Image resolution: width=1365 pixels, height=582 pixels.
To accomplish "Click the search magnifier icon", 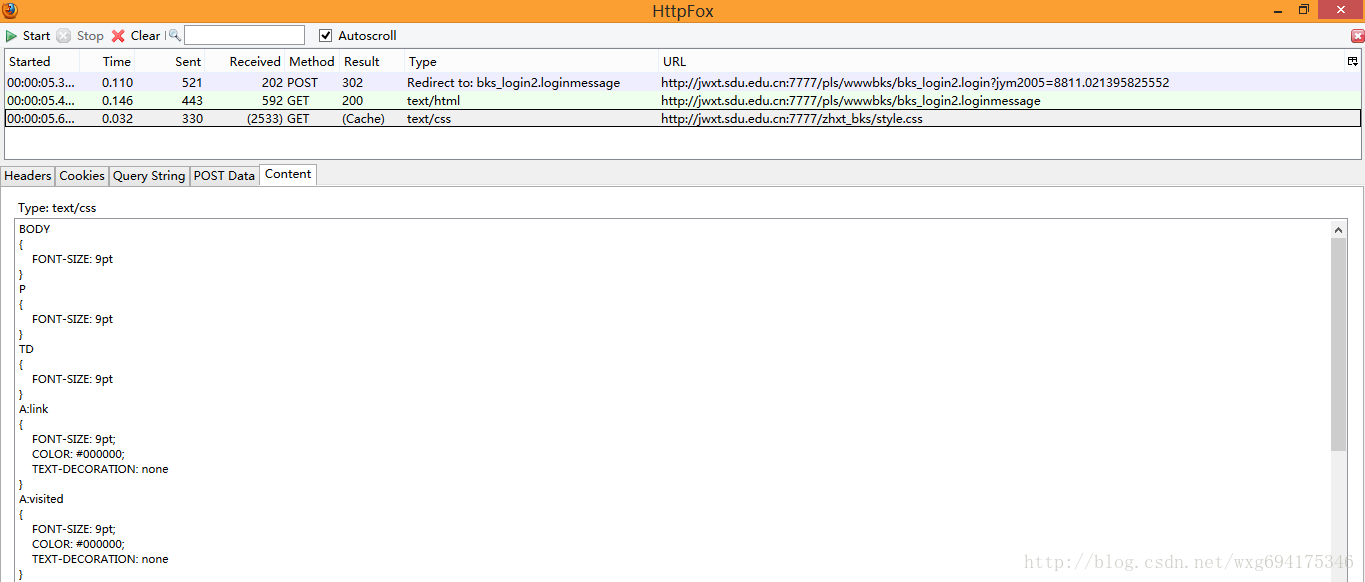I will click(x=174, y=35).
